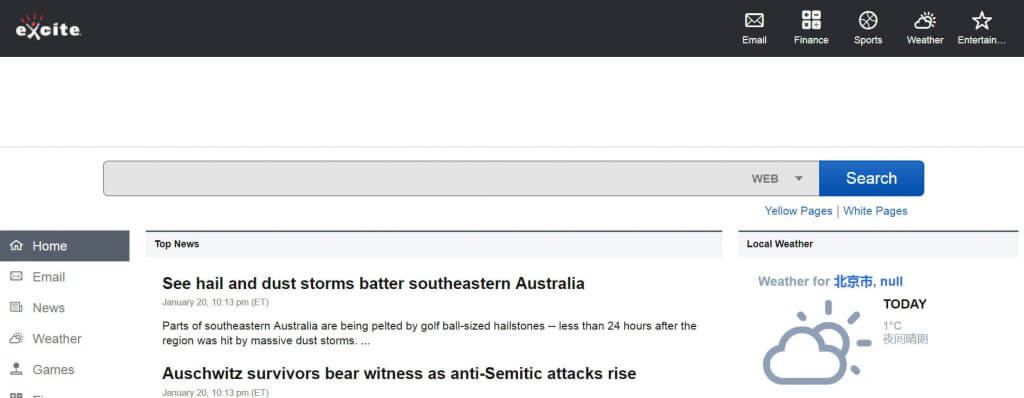This screenshot has height=398, width=1024.
Task: Click the Home house icon in sidebar
Action: [x=16, y=246]
